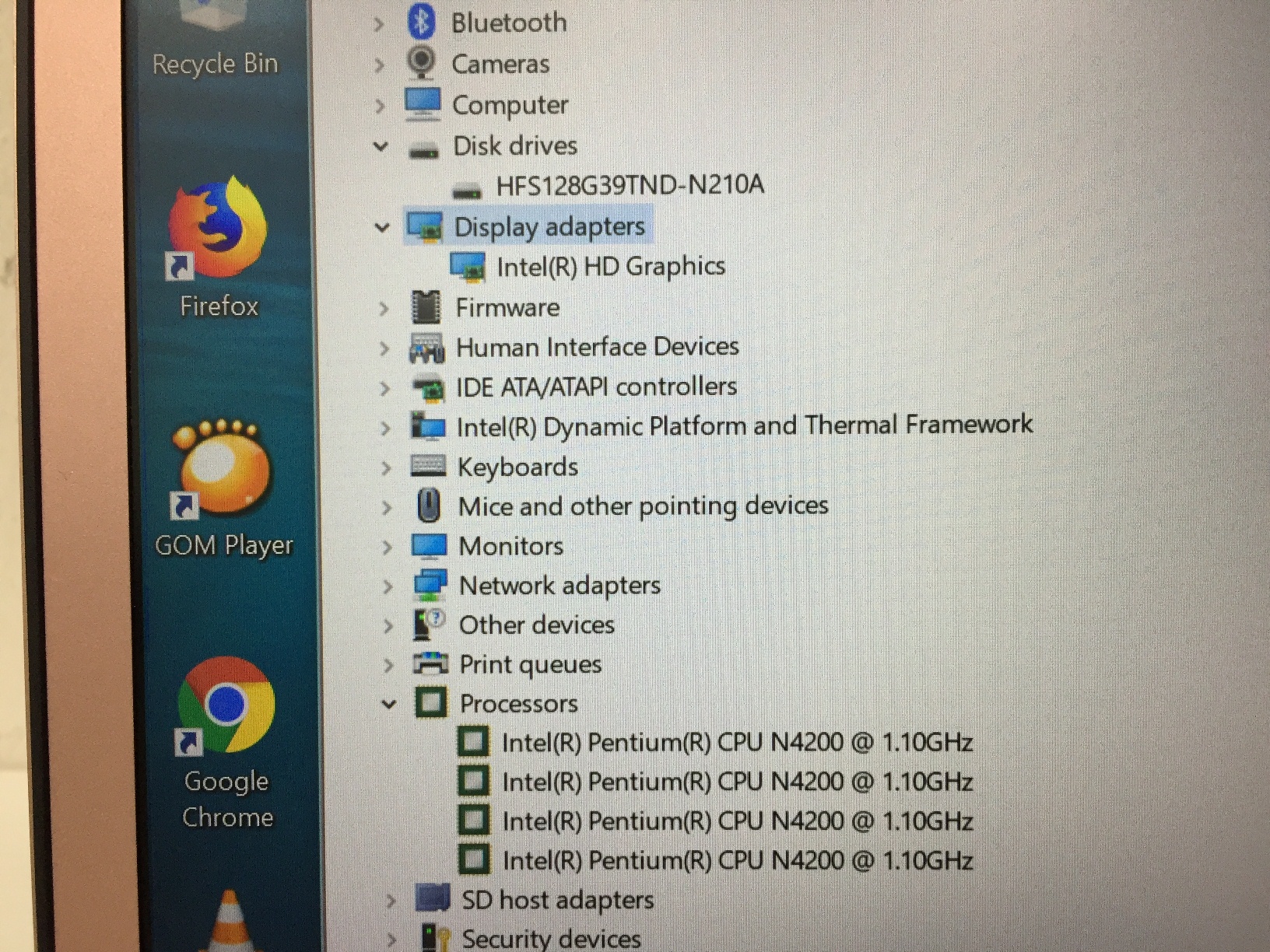
Task: Click the Mice and pointing devices icon
Action: point(429,506)
